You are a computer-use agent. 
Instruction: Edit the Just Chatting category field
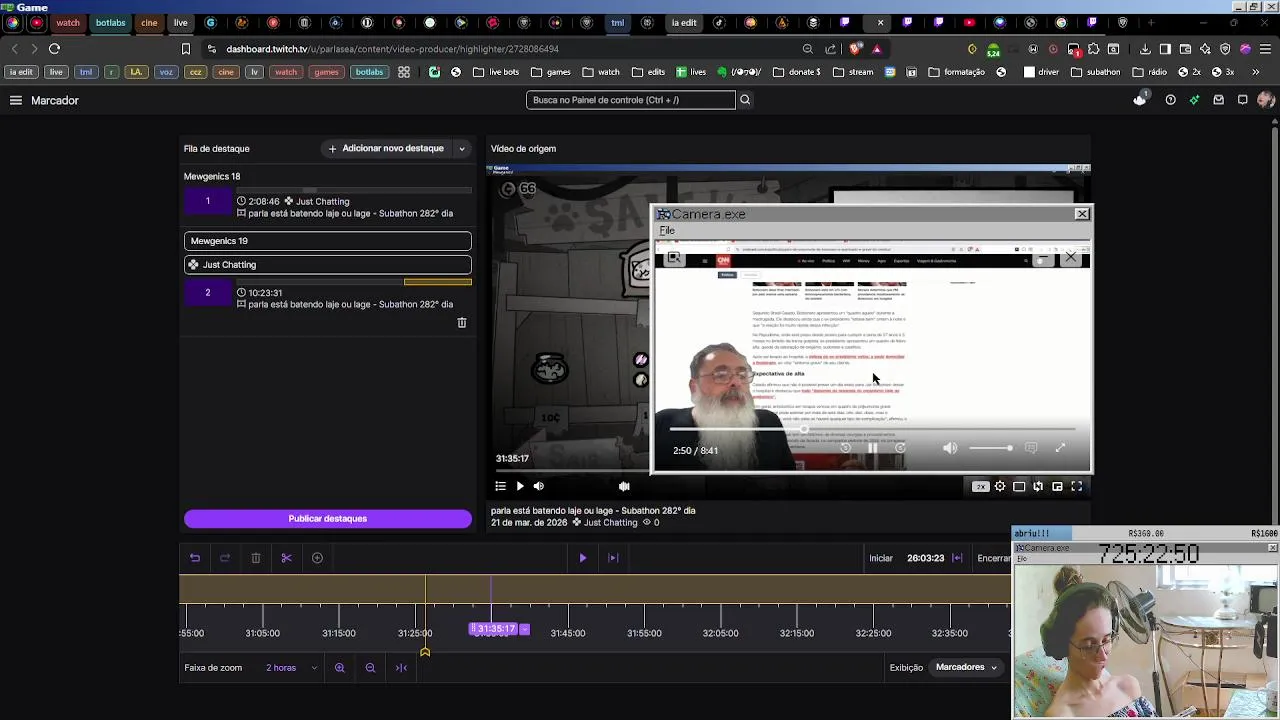click(327, 265)
